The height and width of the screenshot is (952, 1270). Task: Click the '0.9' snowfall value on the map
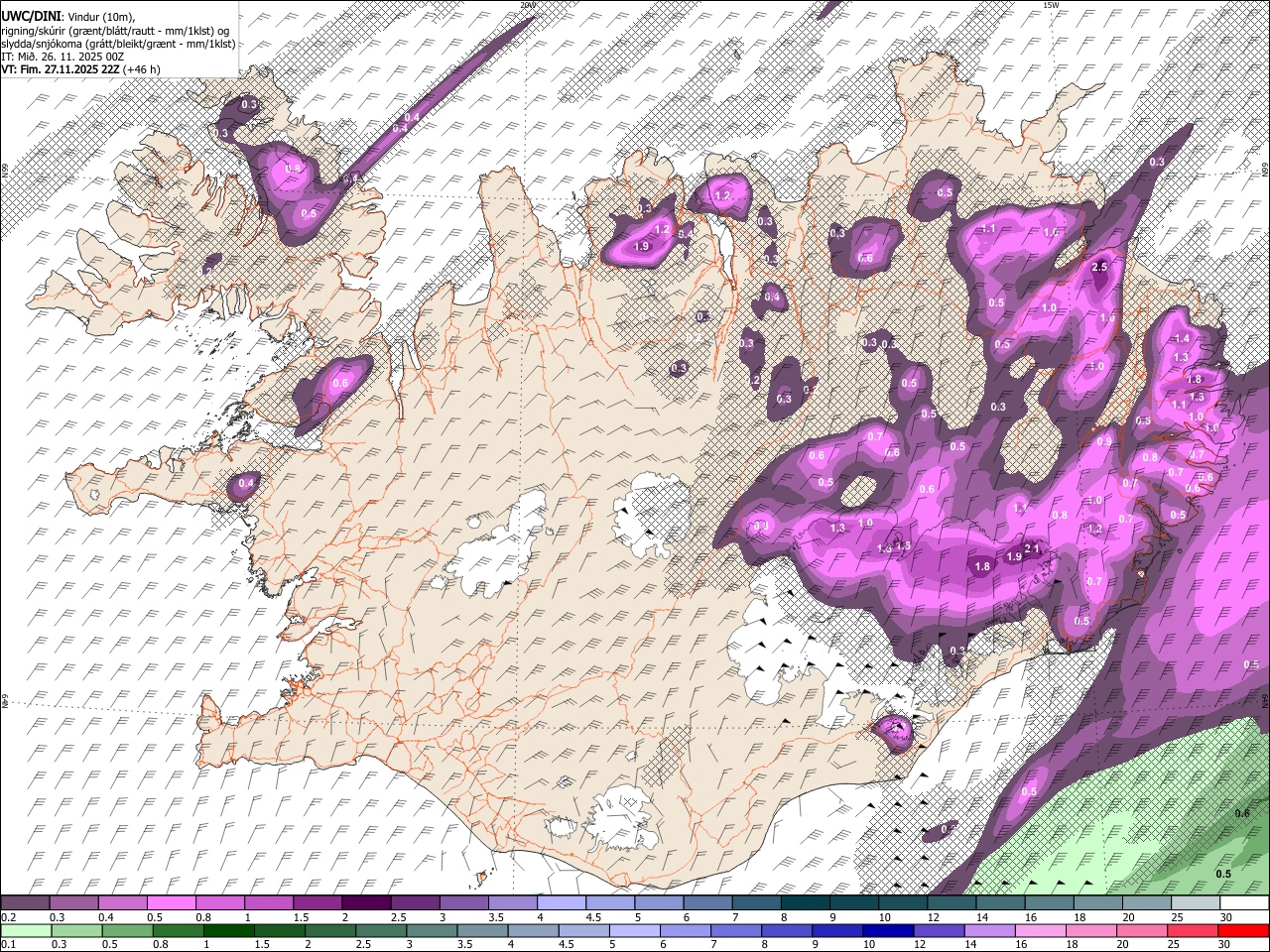pos(1104,442)
